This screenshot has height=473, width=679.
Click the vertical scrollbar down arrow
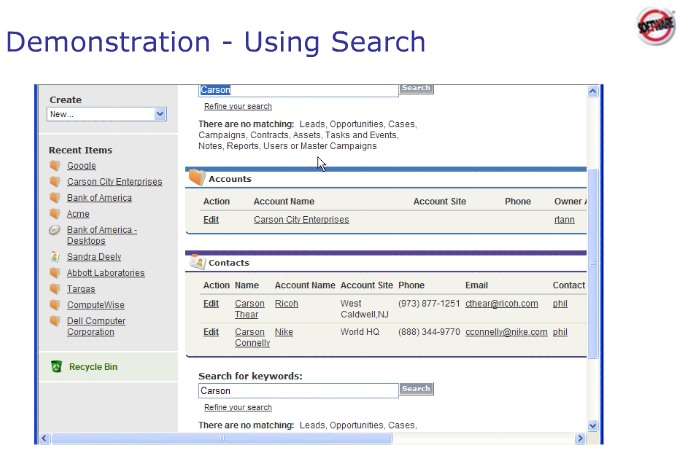[593, 425]
